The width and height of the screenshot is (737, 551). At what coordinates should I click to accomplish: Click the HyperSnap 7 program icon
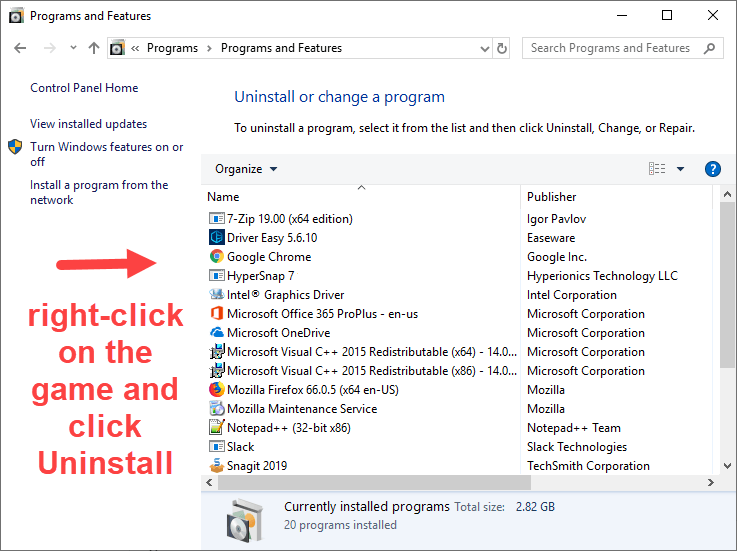(216, 276)
